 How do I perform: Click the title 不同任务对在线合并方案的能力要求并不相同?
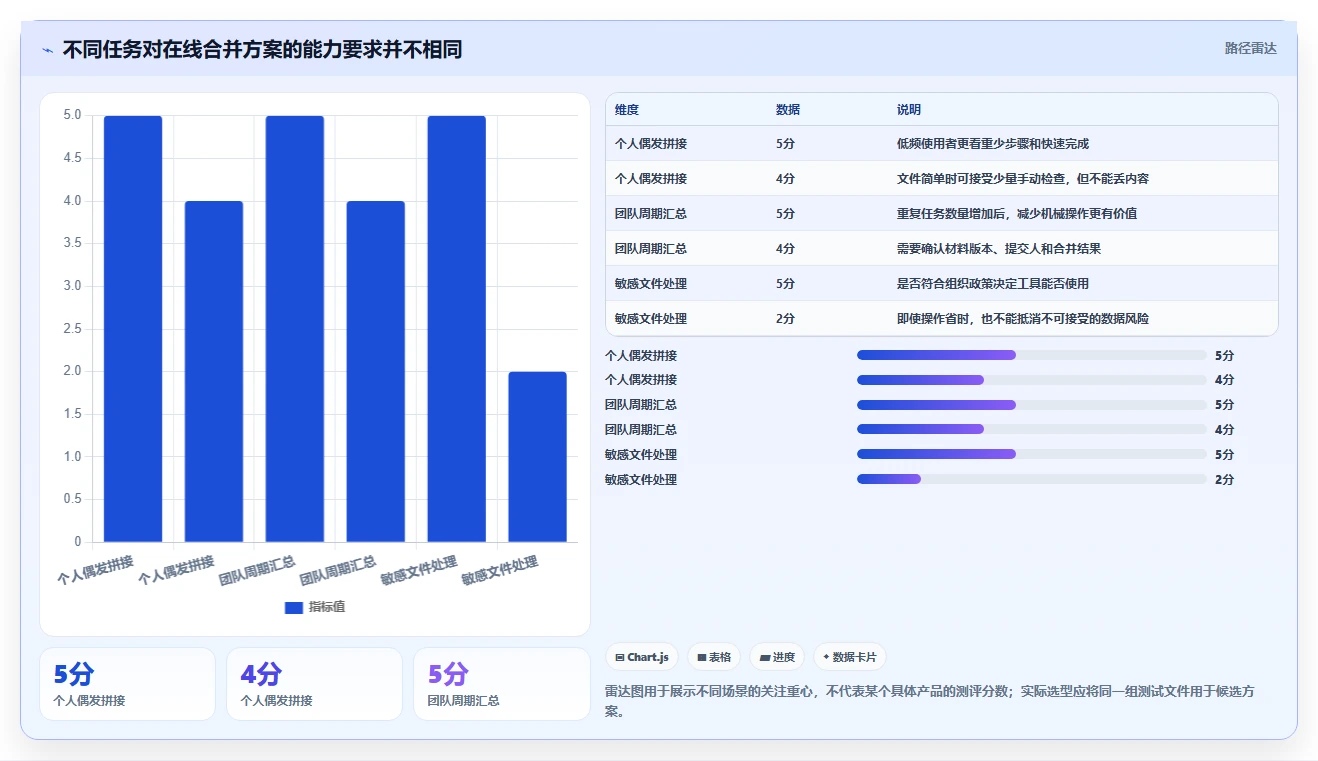pyautogui.click(x=262, y=49)
